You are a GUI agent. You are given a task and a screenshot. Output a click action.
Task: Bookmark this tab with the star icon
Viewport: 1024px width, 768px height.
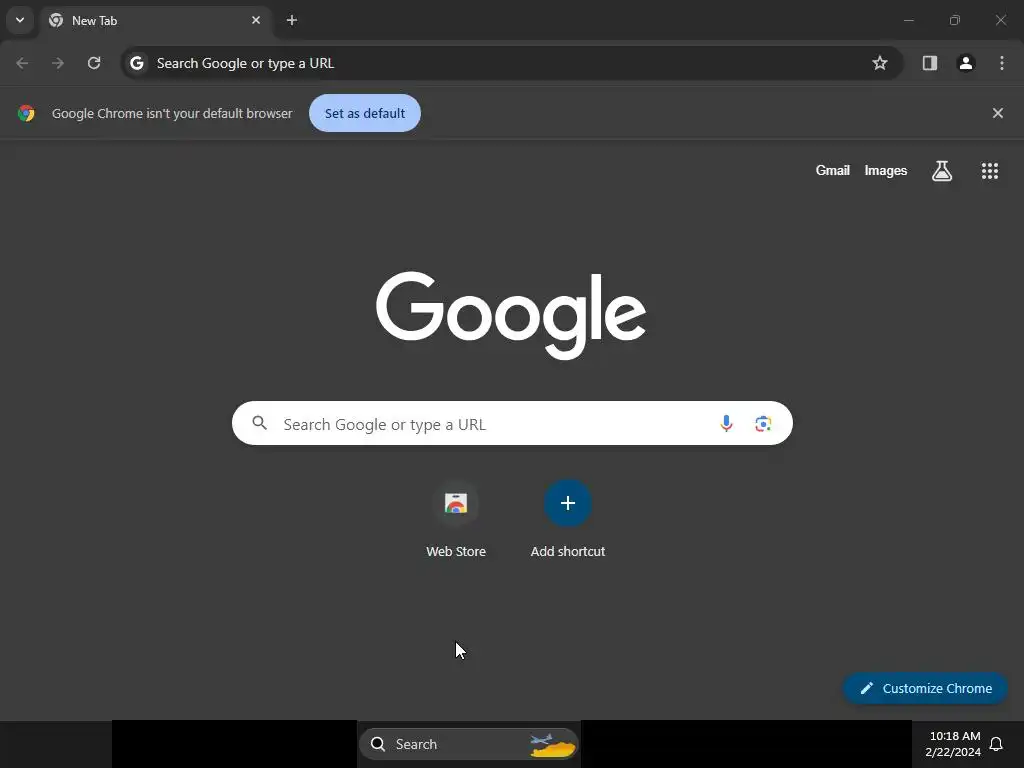880,63
